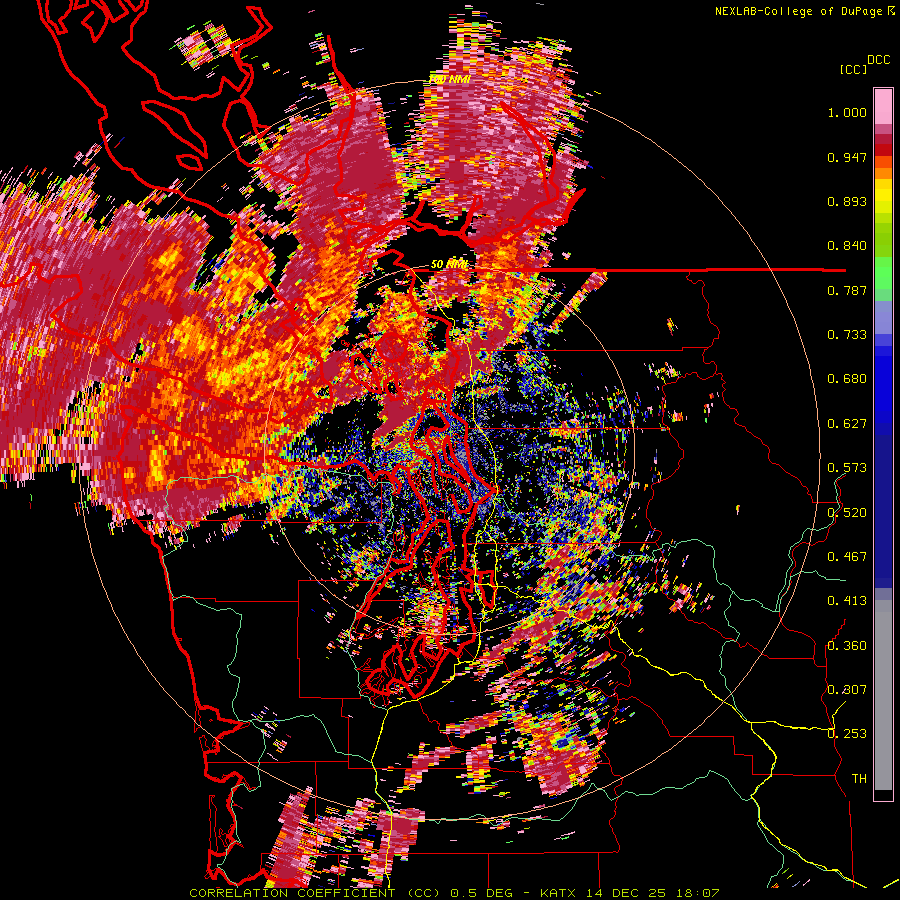
Task: Click the 0.680 scale value
Action: 847,379
